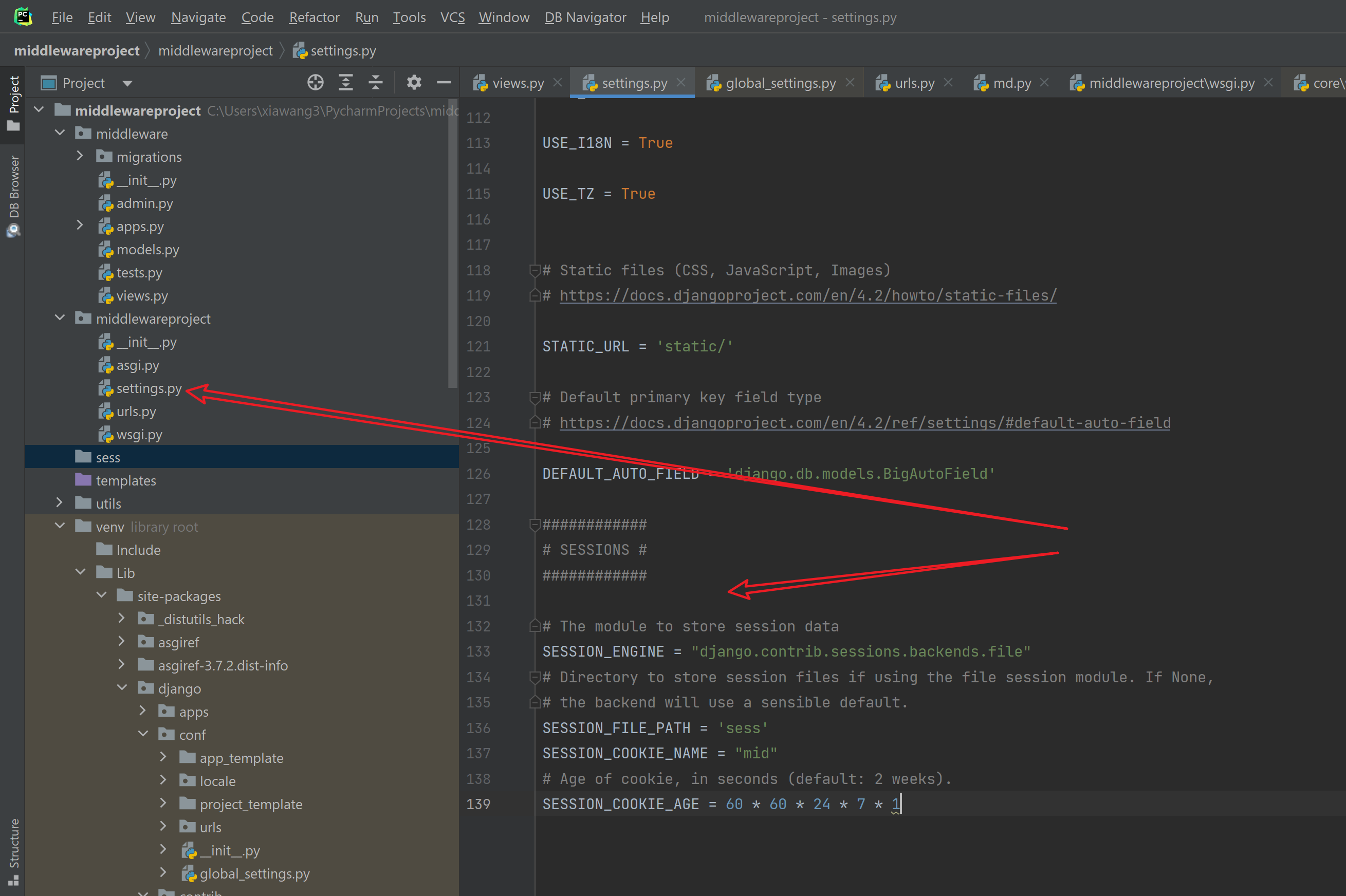Open the Refactor menu

(x=314, y=17)
